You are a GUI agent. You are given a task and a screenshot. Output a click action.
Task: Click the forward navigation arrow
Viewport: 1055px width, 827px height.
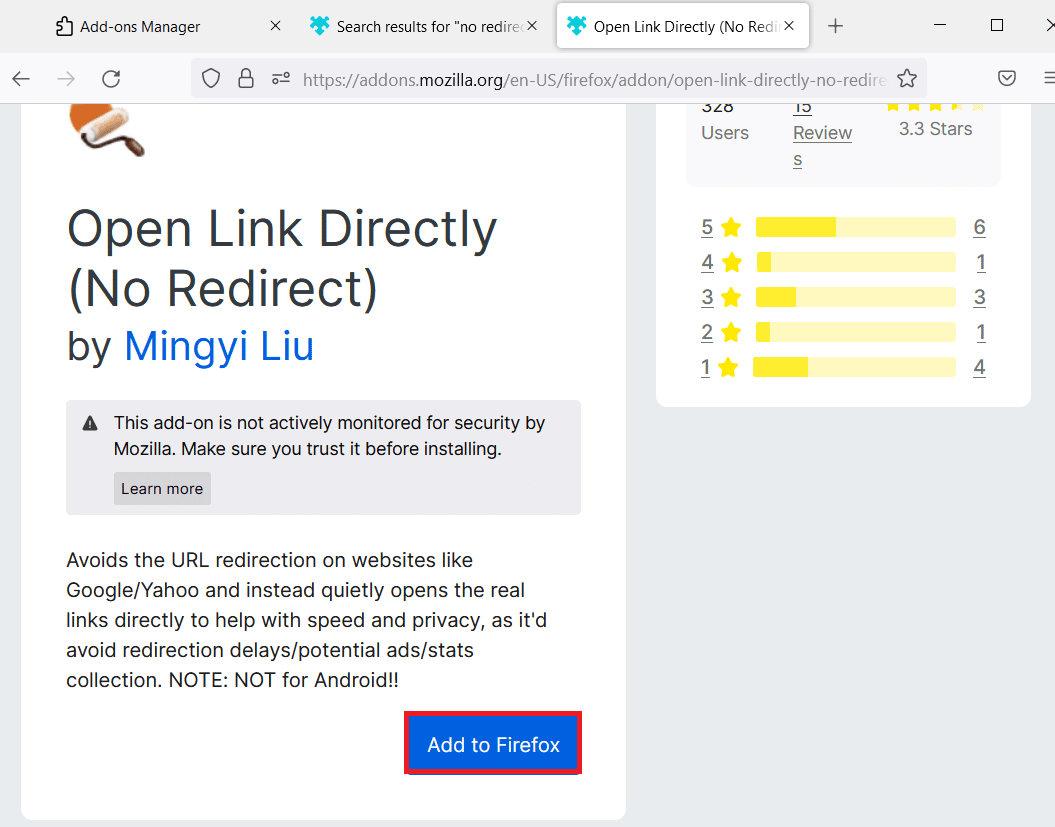[x=66, y=79]
